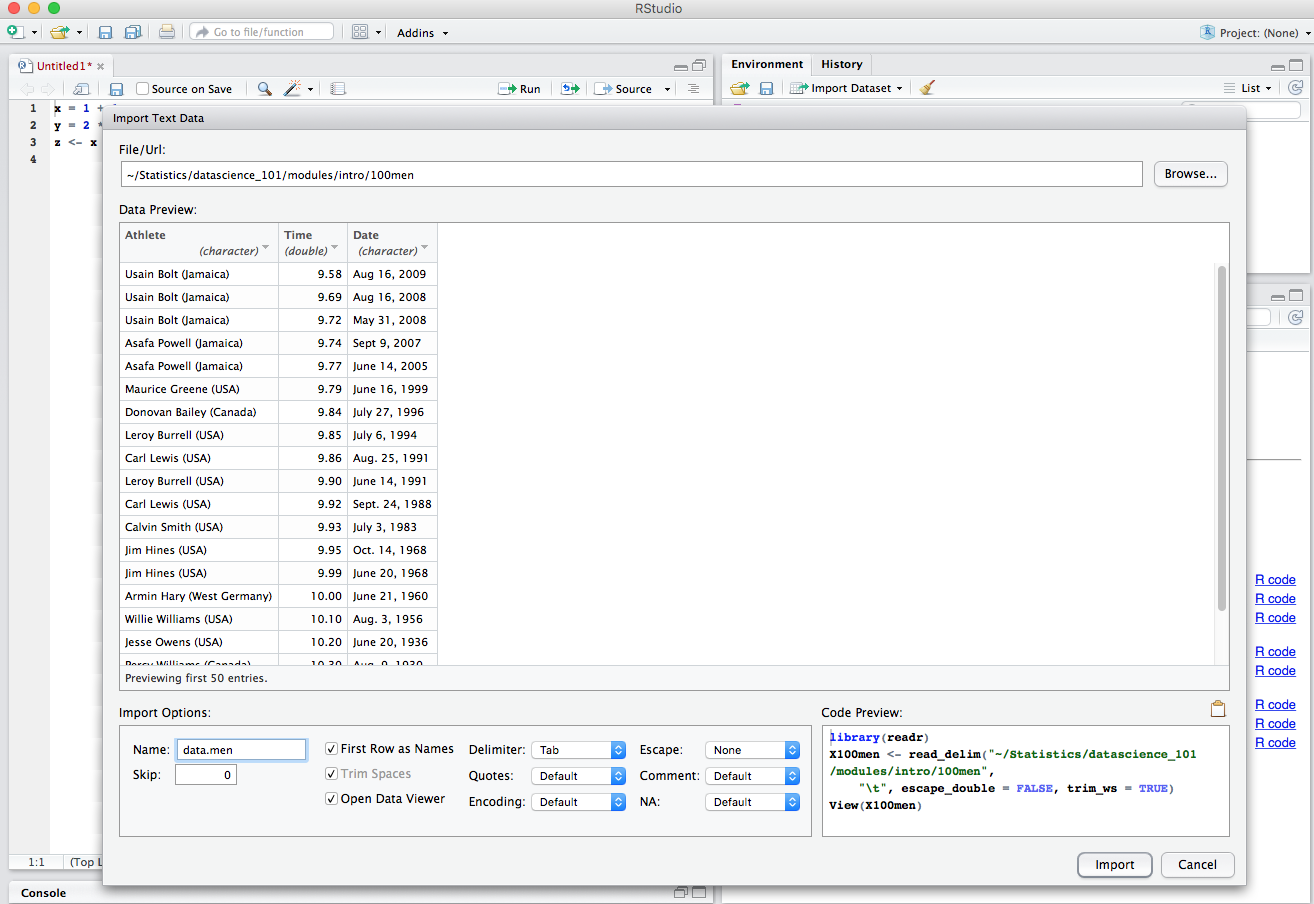Click the Name field containing data.men
1314x904 pixels.
tap(241, 750)
